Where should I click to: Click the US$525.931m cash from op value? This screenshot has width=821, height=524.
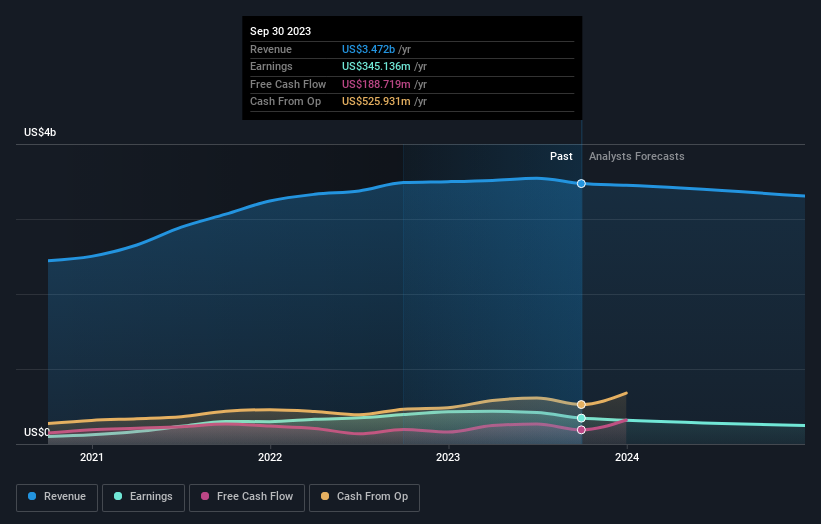376,102
